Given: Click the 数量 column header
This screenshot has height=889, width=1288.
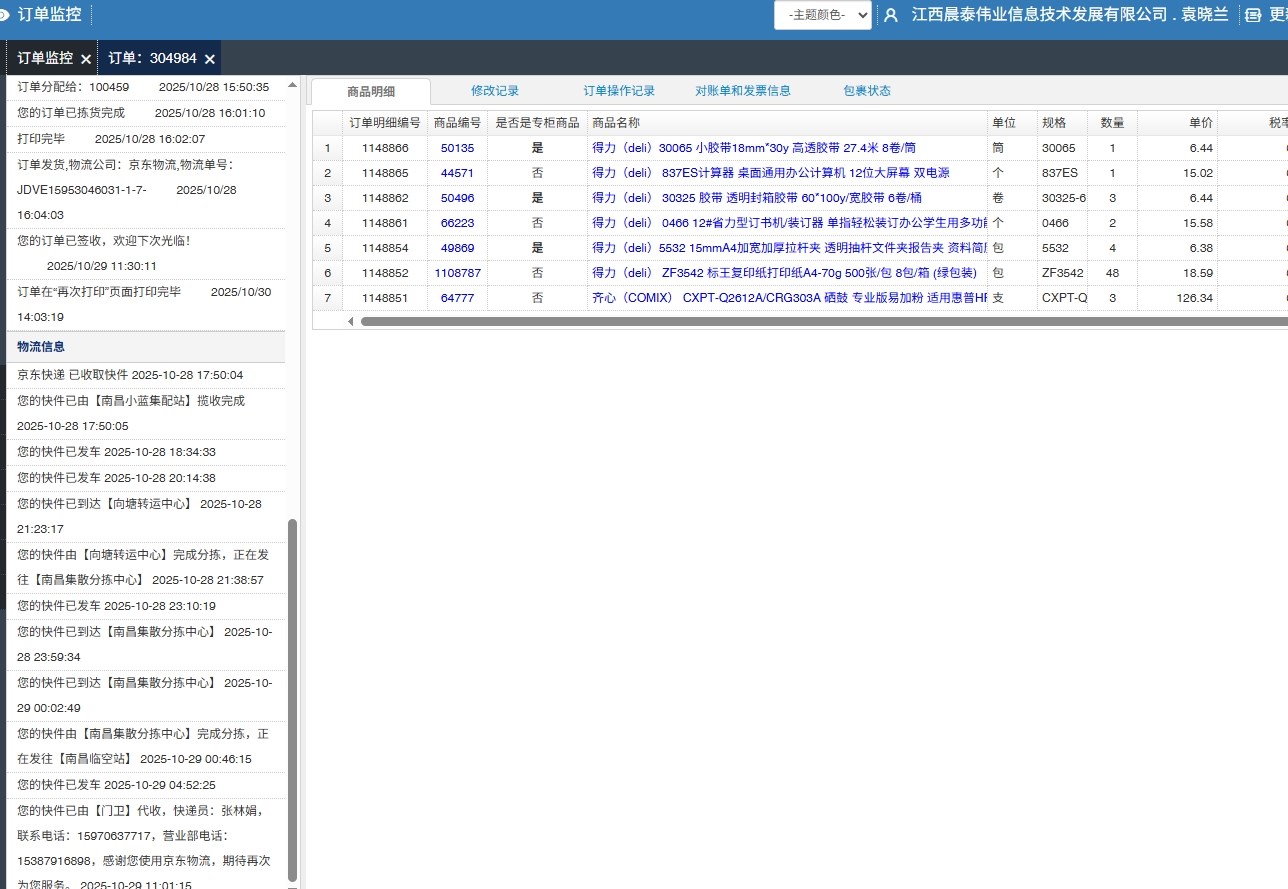Looking at the screenshot, I should pyautogui.click(x=1112, y=123).
